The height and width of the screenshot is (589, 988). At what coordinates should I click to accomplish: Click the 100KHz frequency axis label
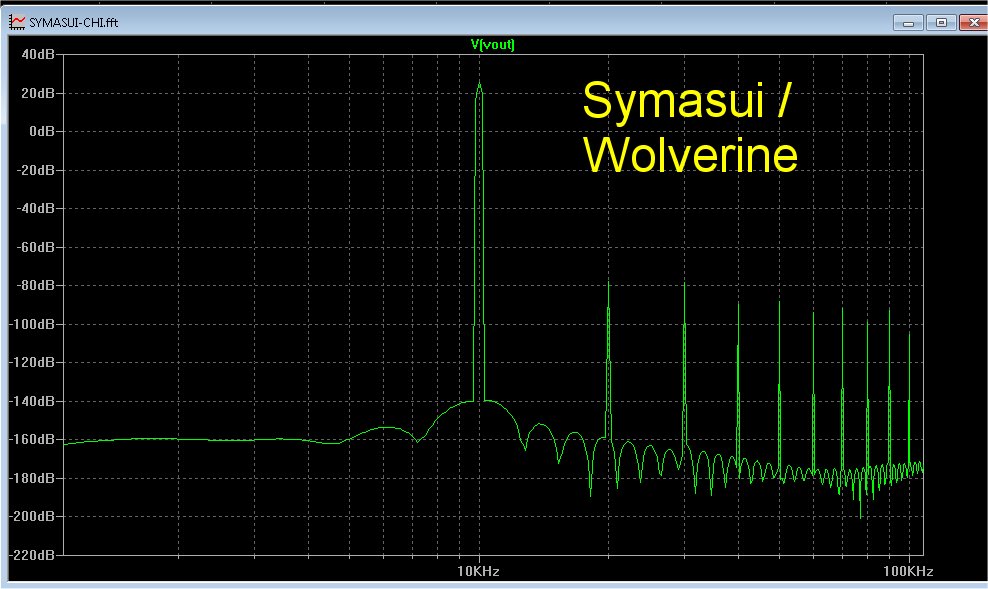point(908,571)
